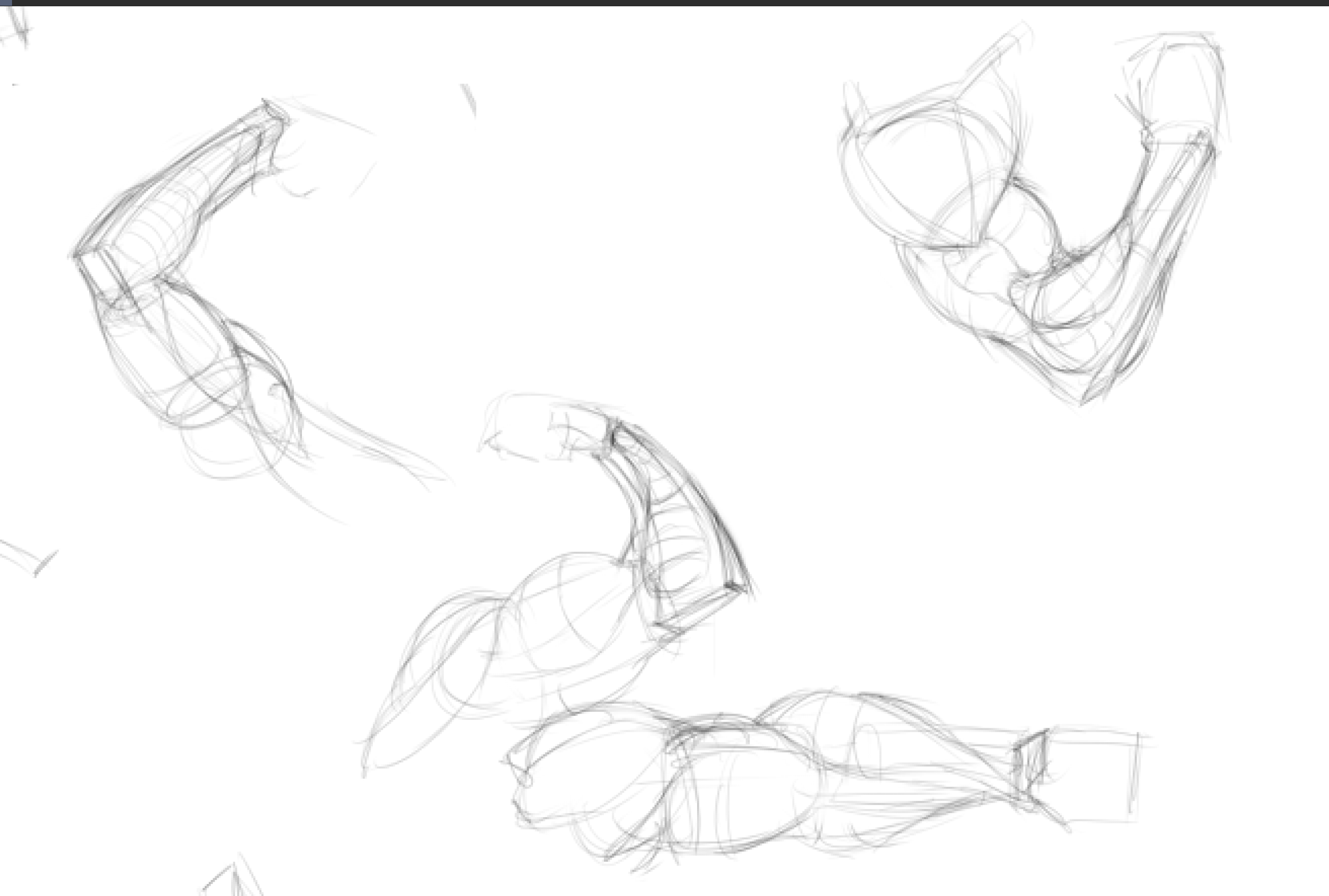
Task: Click the shoulder circle of top-right arm sketch
Action: tap(926, 172)
